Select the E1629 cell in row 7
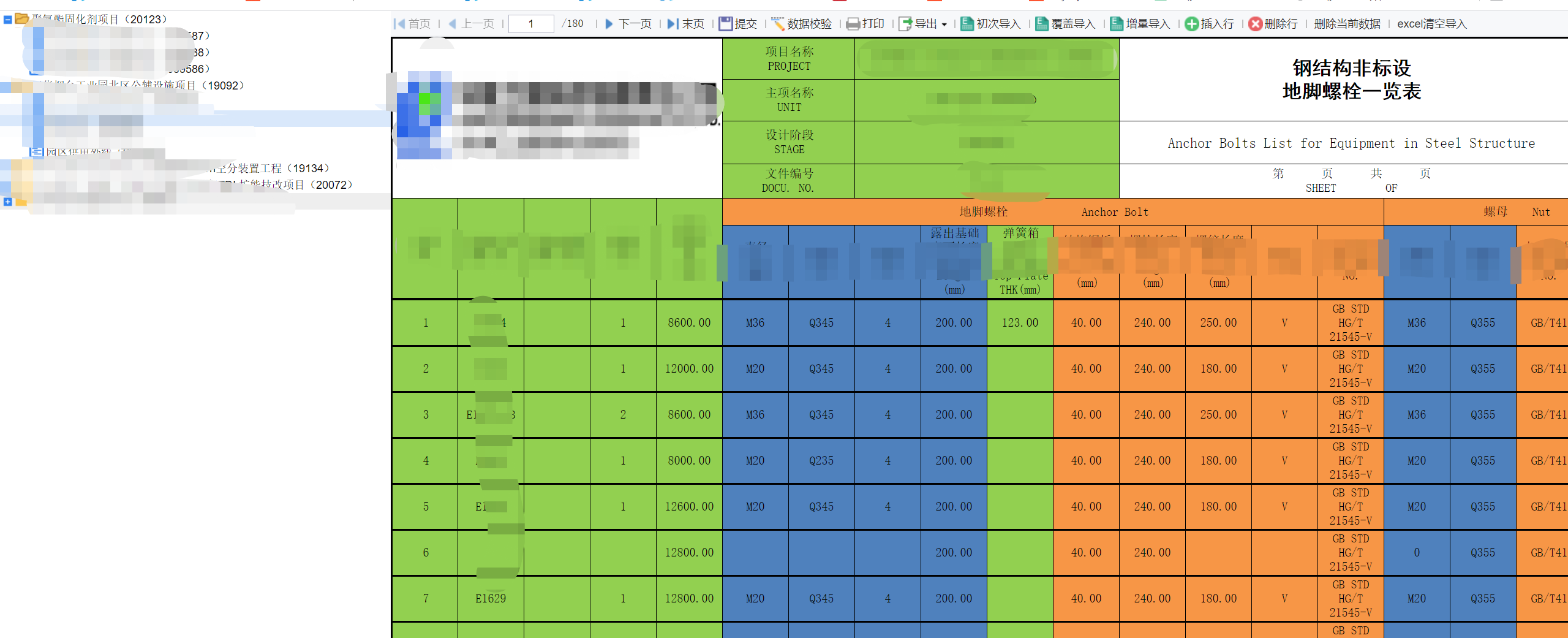The height and width of the screenshot is (638, 1568). point(491,599)
